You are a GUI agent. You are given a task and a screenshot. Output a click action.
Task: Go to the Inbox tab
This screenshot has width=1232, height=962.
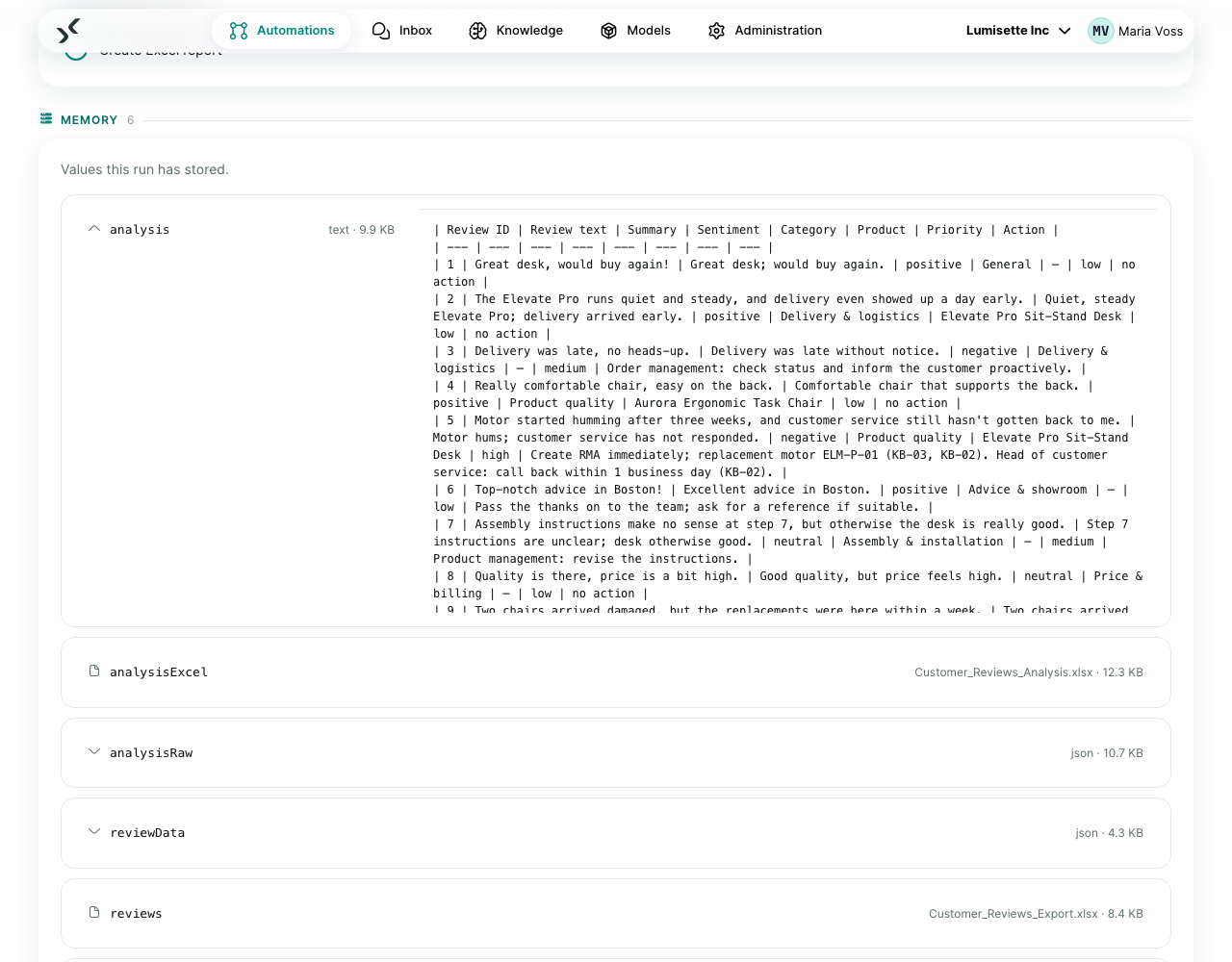[402, 31]
